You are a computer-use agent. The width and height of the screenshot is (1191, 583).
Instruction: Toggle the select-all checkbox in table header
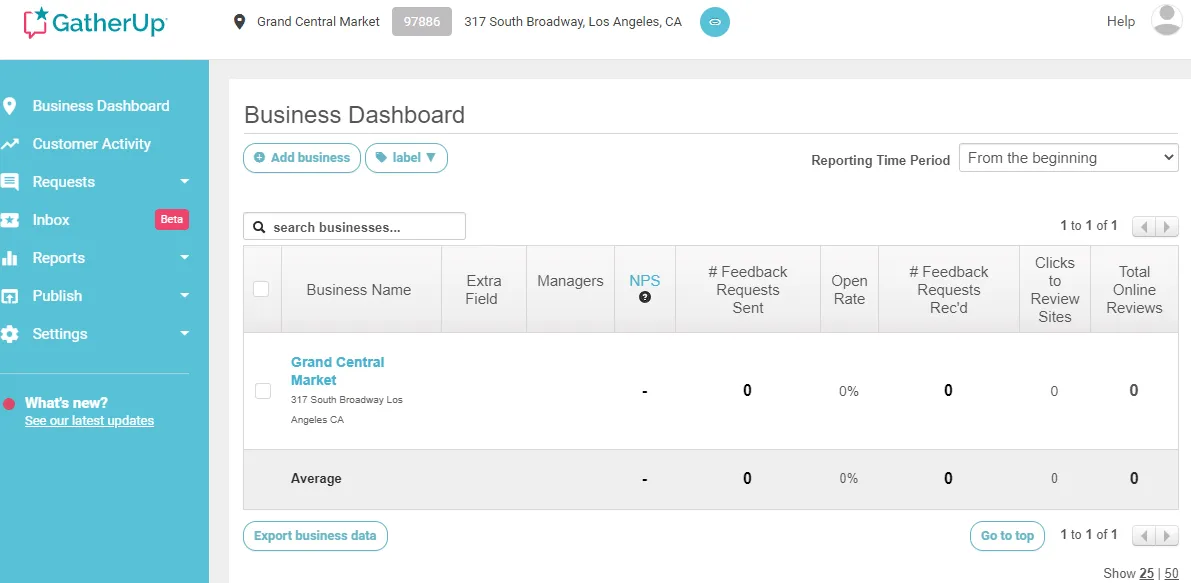click(261, 289)
